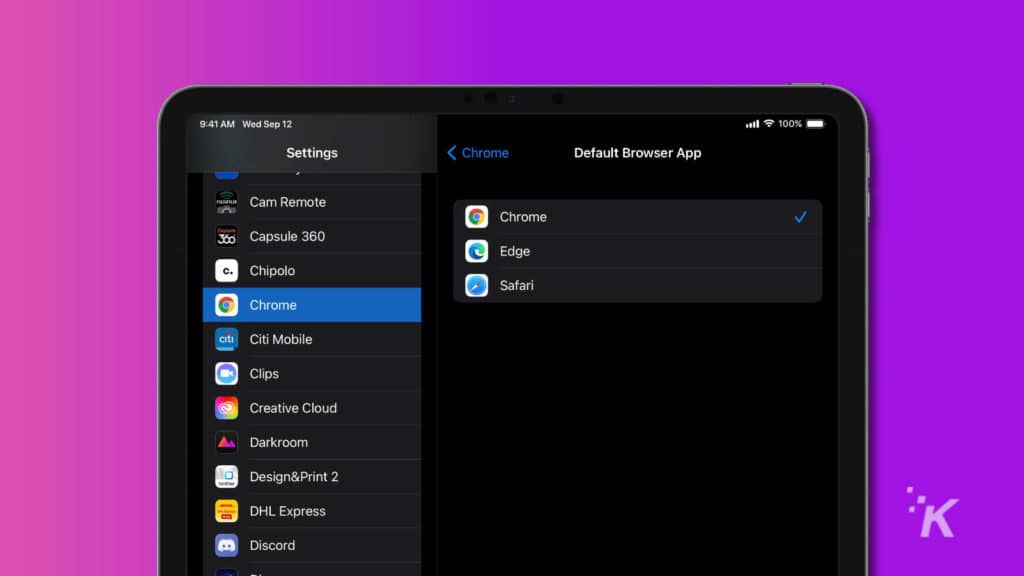1024x576 pixels.
Task: Tap the Darkroom app icon
Action: coord(226,442)
